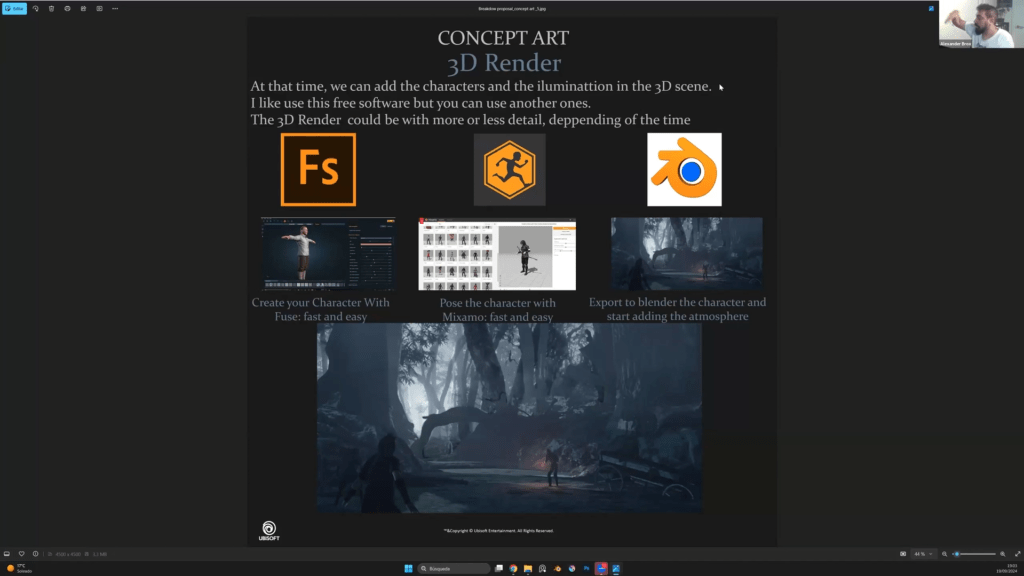This screenshot has height=576, width=1024.
Task: Click the Photos app taskbar icon
Action: point(616,568)
